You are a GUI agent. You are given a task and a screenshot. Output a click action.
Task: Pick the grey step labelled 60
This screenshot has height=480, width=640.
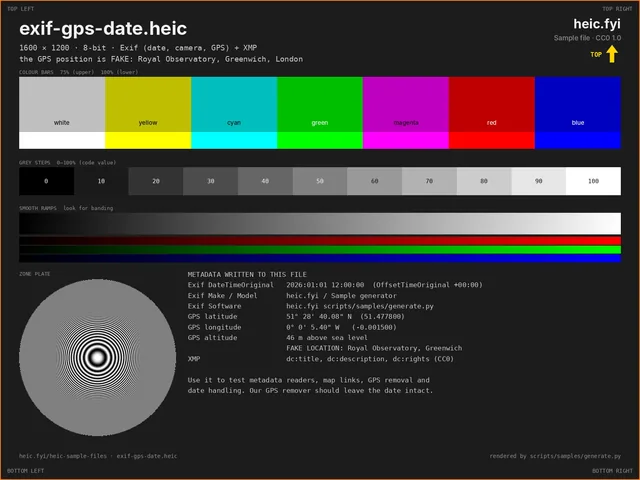coord(375,181)
